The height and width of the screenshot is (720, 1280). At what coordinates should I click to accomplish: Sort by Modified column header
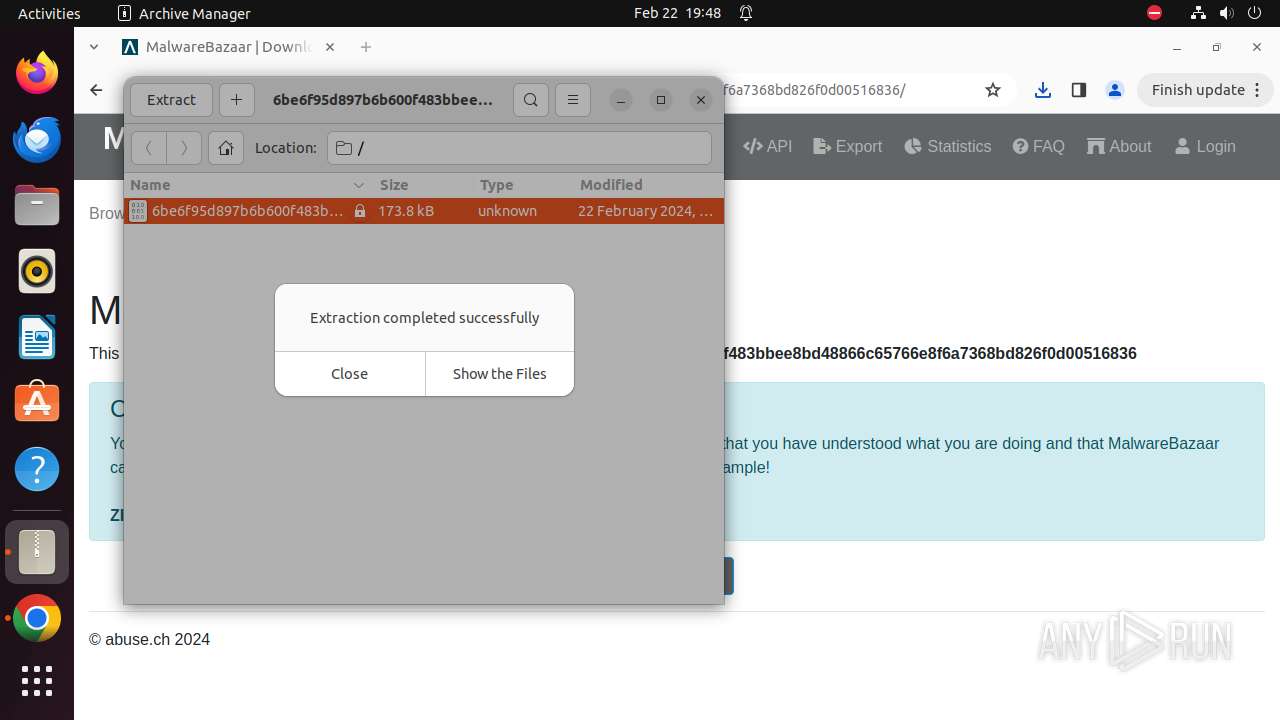click(647, 185)
